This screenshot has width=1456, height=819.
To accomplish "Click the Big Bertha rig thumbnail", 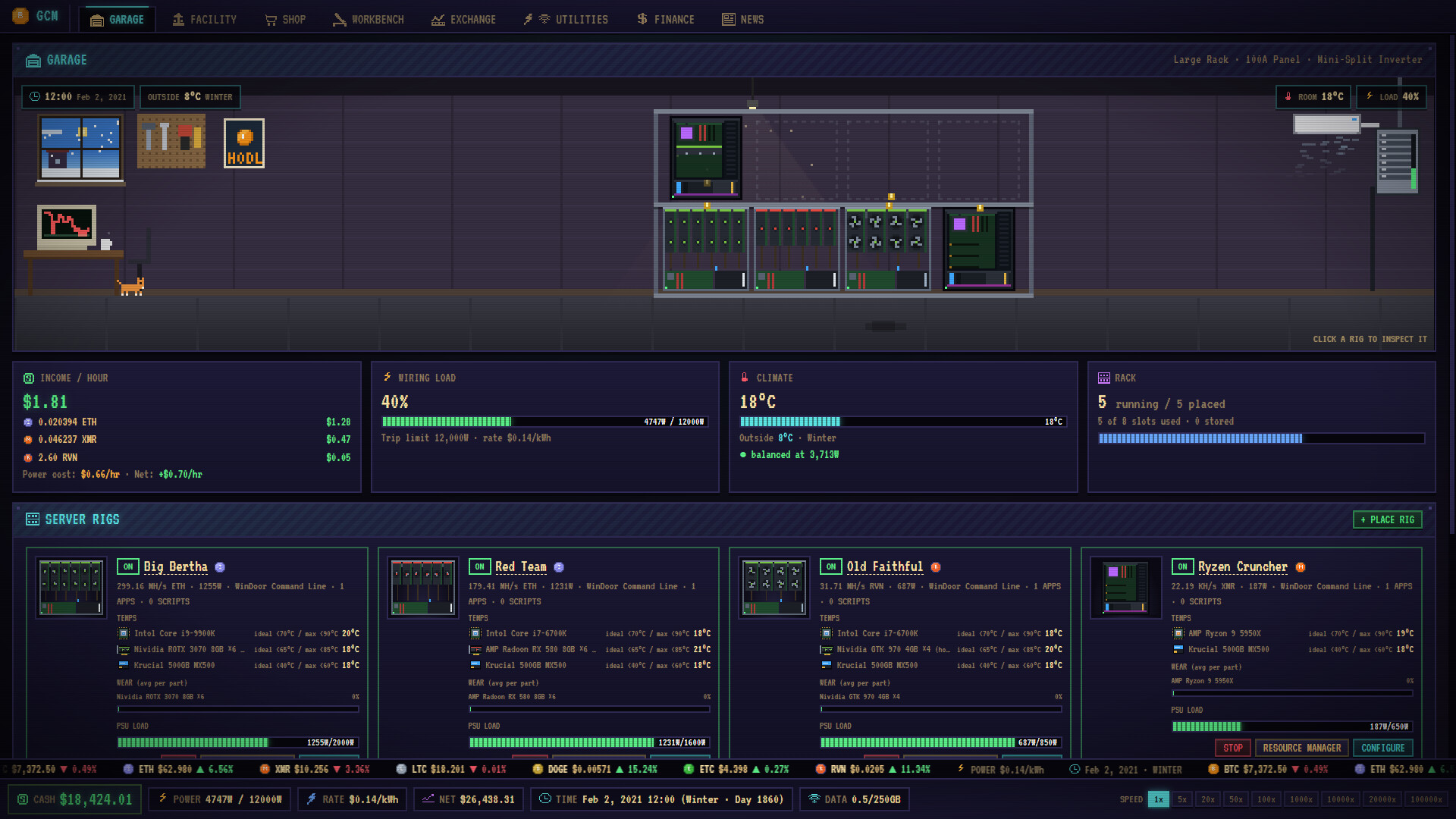I will click(71, 588).
